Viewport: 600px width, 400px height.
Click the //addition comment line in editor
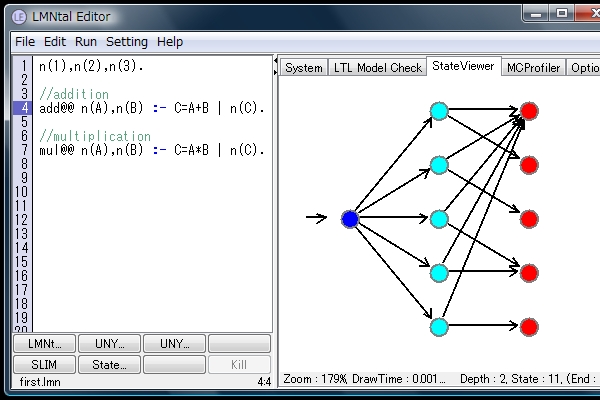click(x=74, y=94)
